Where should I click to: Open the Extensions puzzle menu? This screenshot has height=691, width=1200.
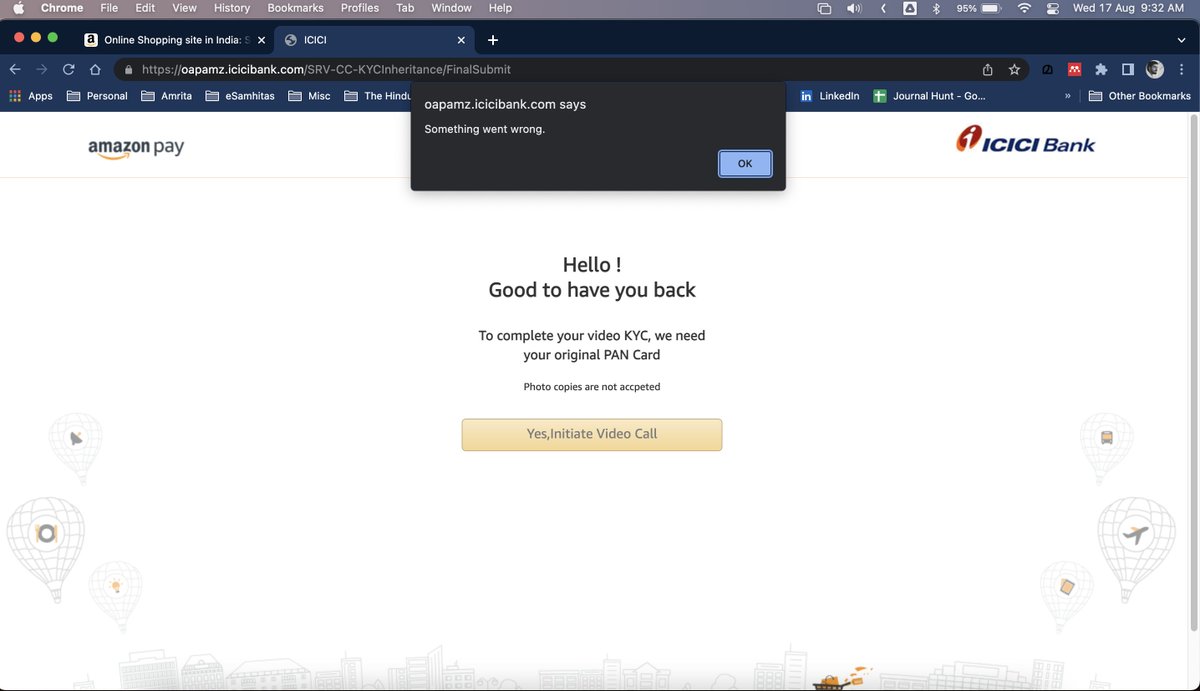pyautogui.click(x=1101, y=70)
